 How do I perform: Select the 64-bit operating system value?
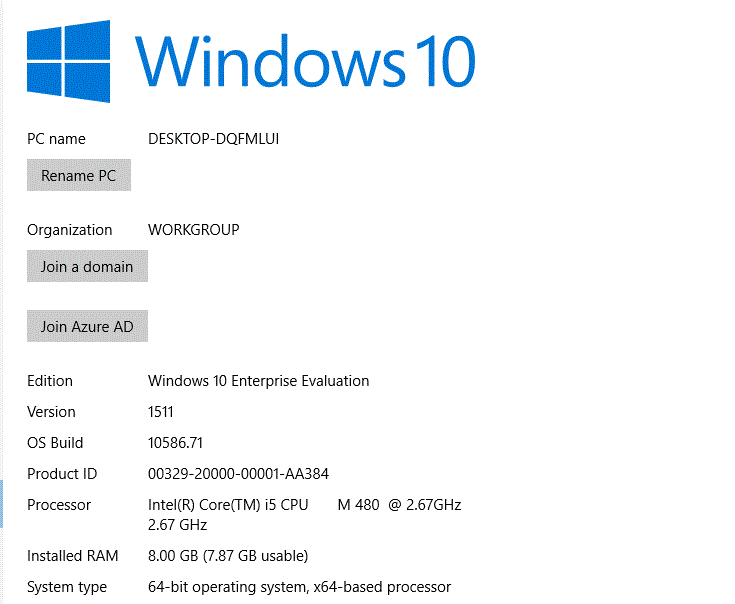(299, 587)
